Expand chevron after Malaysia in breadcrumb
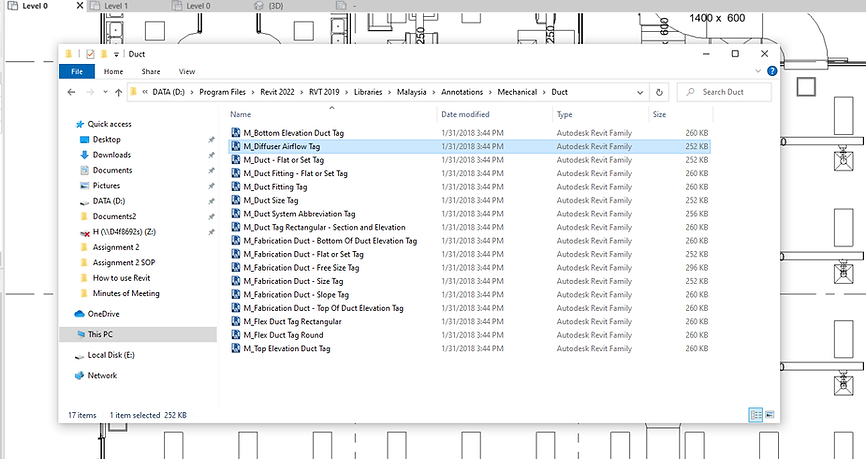The width and height of the screenshot is (866, 459). (x=434, y=92)
